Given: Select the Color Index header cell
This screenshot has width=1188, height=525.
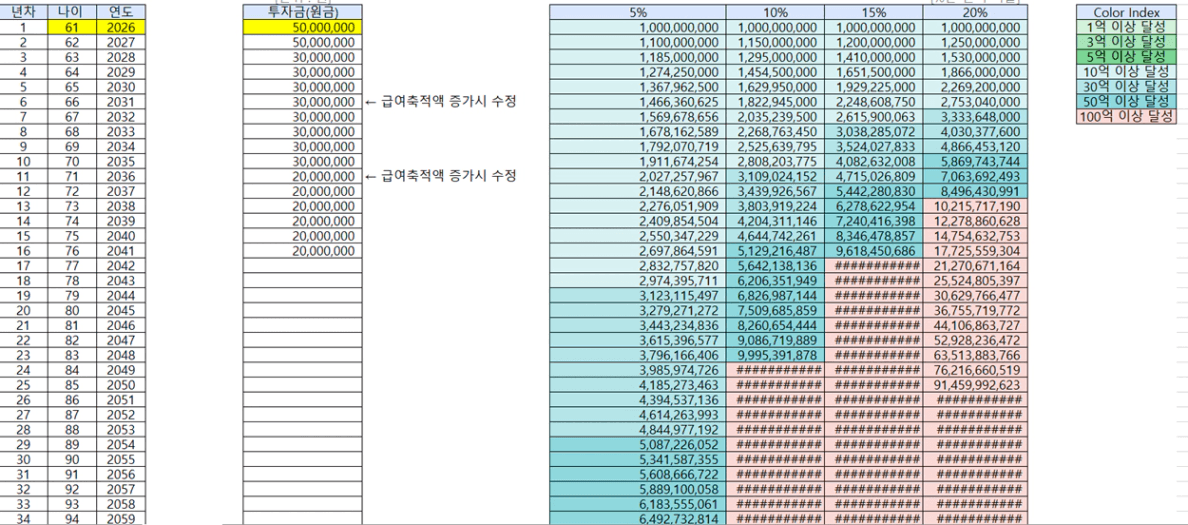Looking at the screenshot, I should 1125,12.
